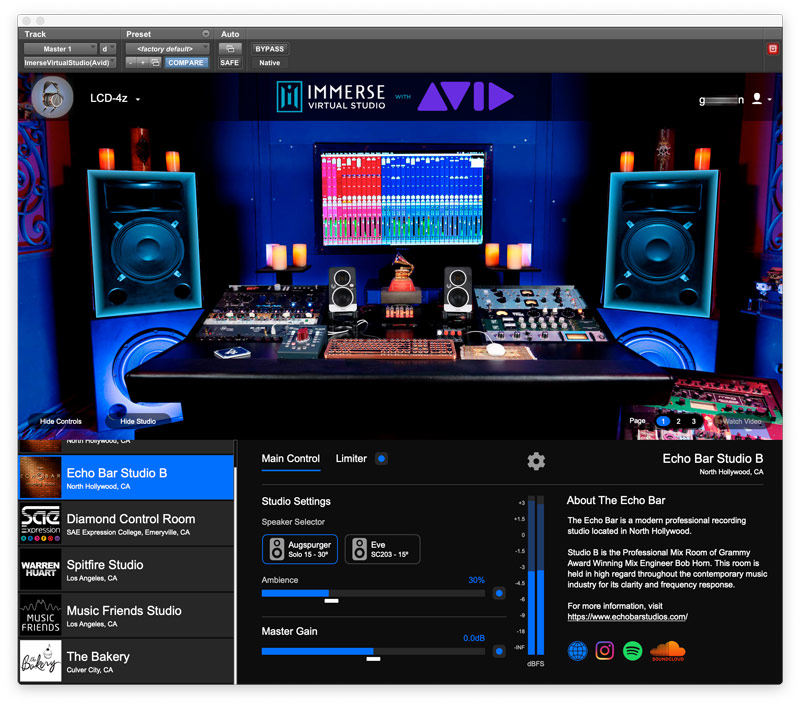Image resolution: width=800 pixels, height=705 pixels.
Task: Toggle the SAFE button
Action: tap(230, 62)
